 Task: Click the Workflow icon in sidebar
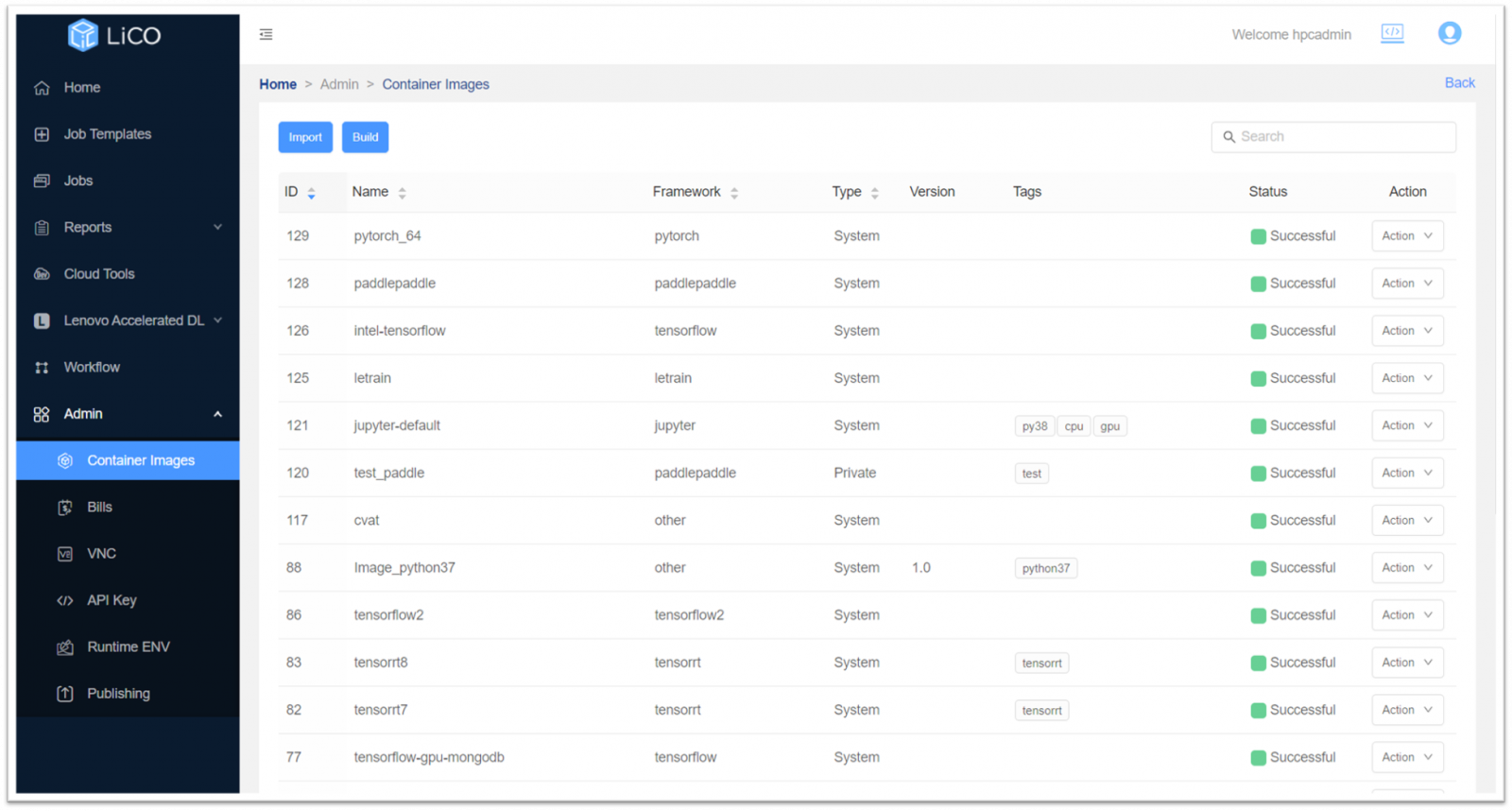42,368
